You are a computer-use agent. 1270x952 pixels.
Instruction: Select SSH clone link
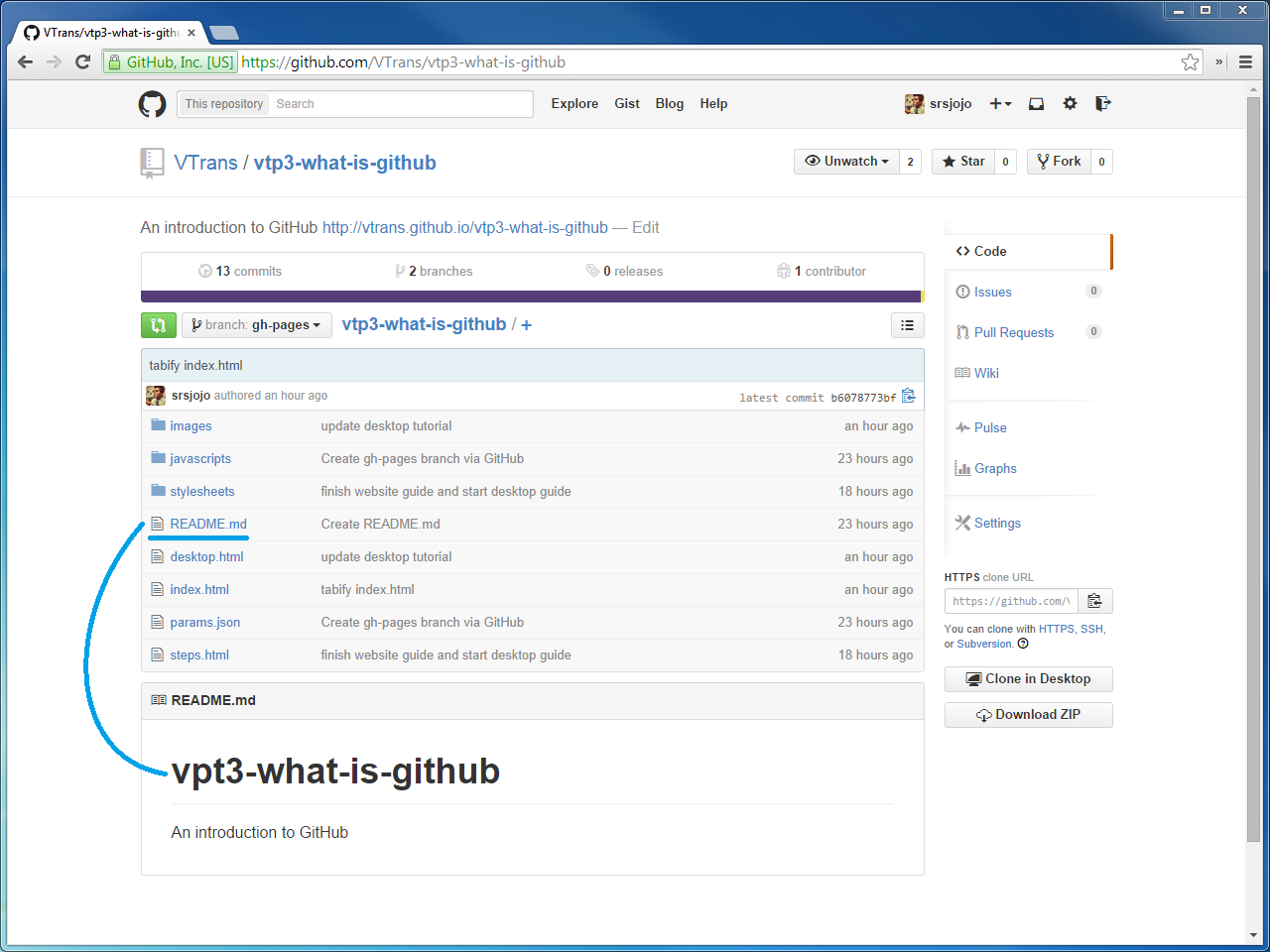tap(1091, 629)
